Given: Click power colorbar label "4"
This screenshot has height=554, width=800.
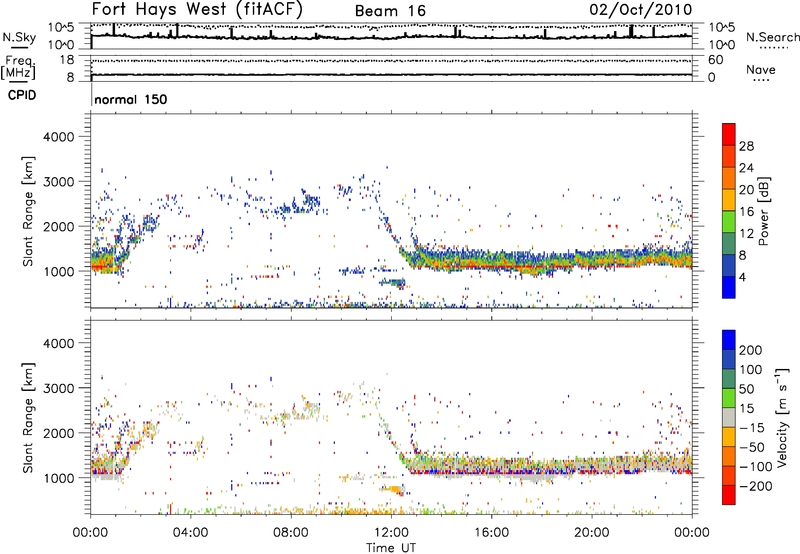Looking at the screenshot, I should coord(742,277).
